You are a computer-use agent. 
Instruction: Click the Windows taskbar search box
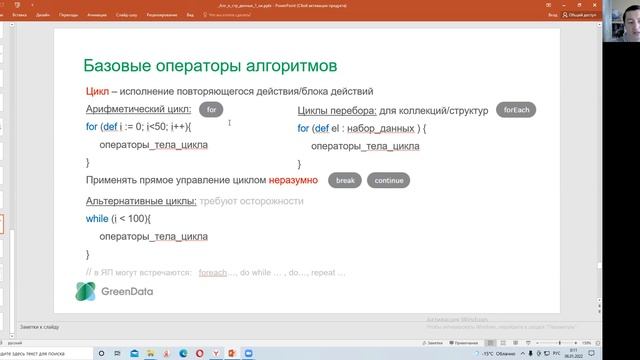pyautogui.click(x=46, y=353)
